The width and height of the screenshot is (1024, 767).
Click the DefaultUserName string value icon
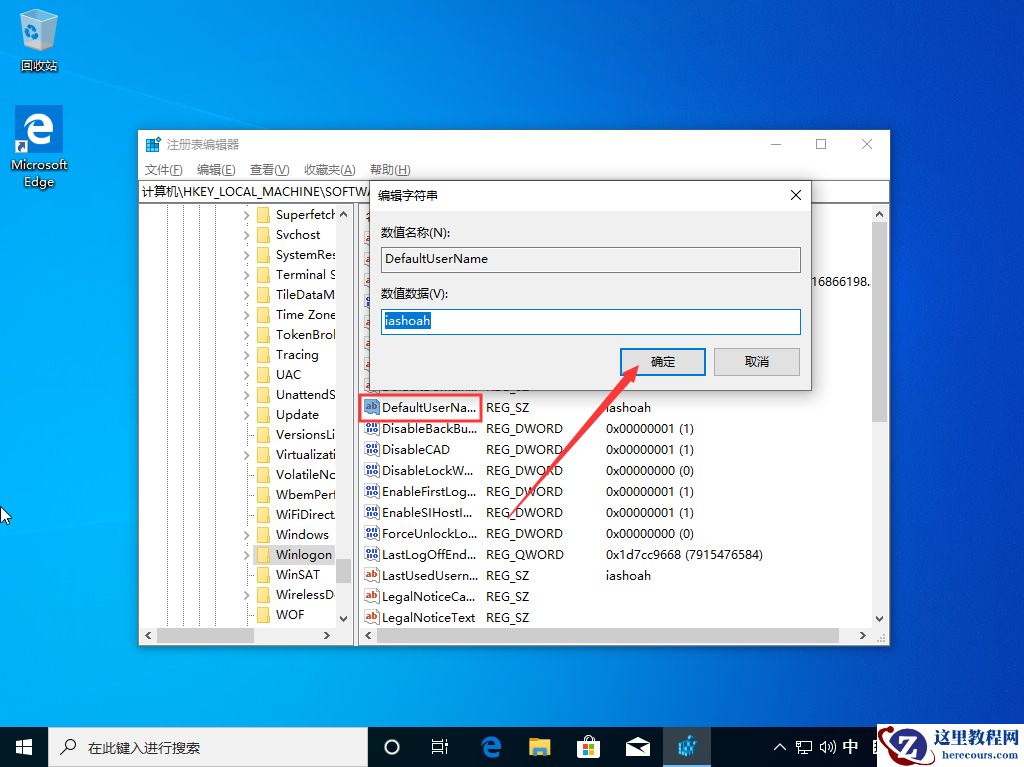(x=371, y=407)
